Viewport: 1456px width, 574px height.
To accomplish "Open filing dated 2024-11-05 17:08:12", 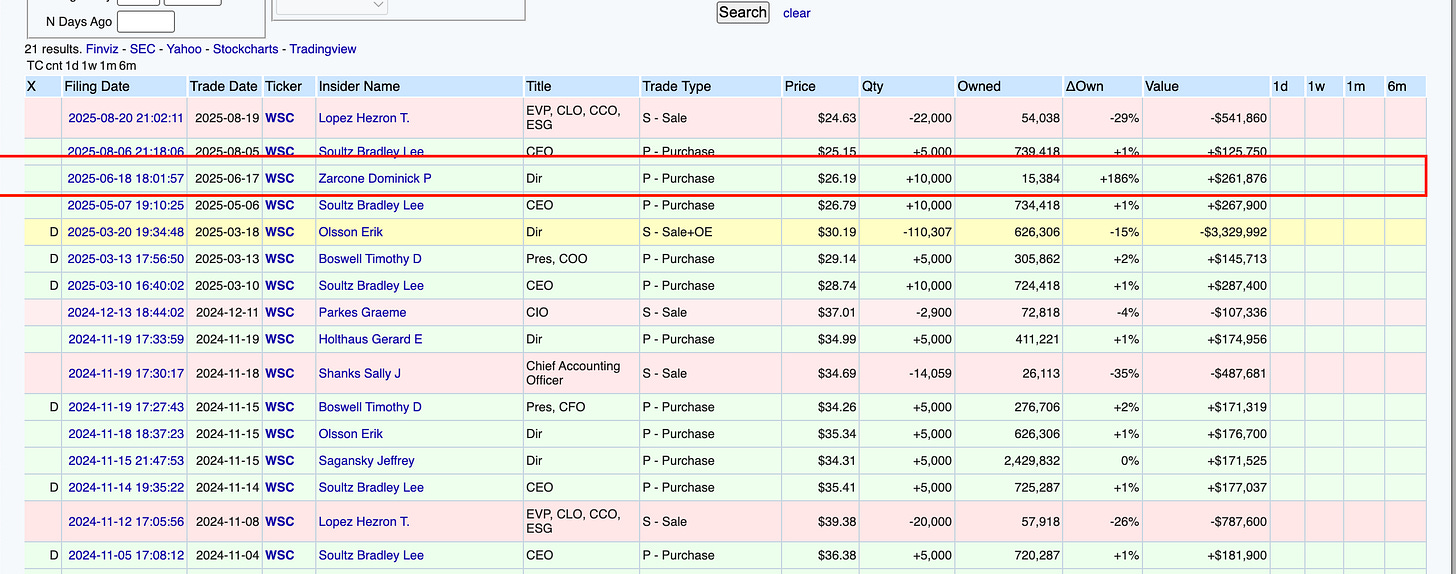I will [126, 556].
